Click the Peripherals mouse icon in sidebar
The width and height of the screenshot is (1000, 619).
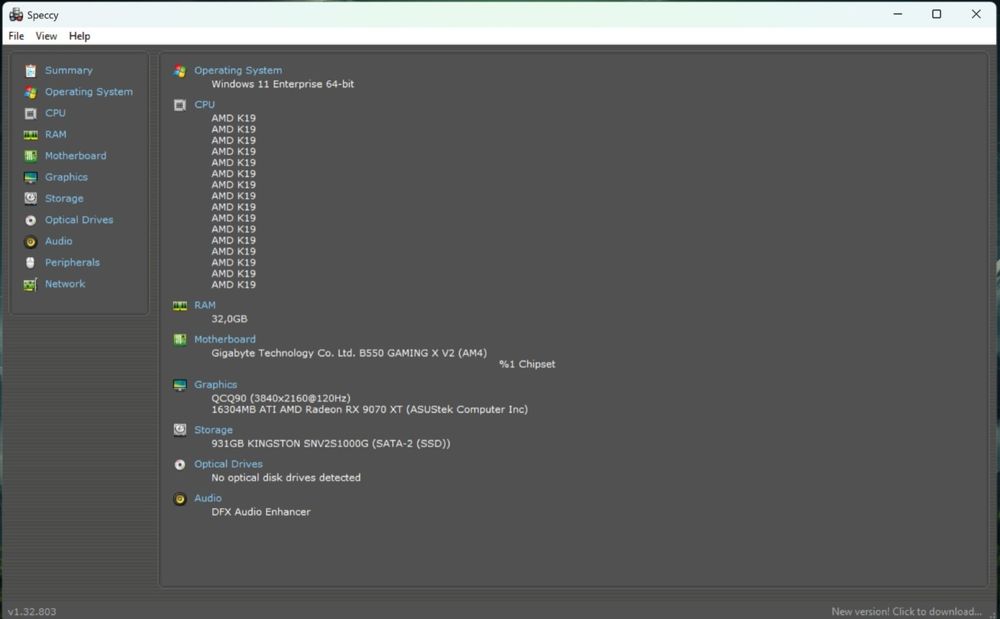(x=31, y=263)
